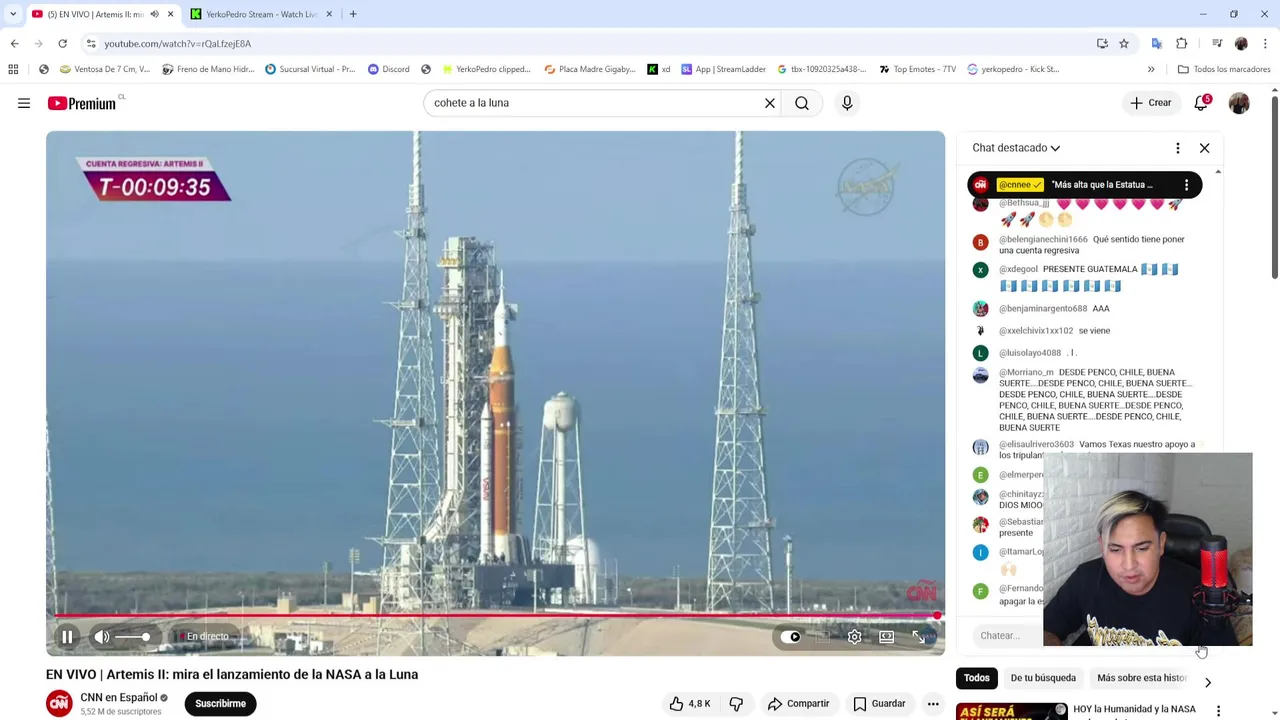This screenshot has height=720, width=1280.
Task: Click the video title text
Action: click(x=232, y=675)
